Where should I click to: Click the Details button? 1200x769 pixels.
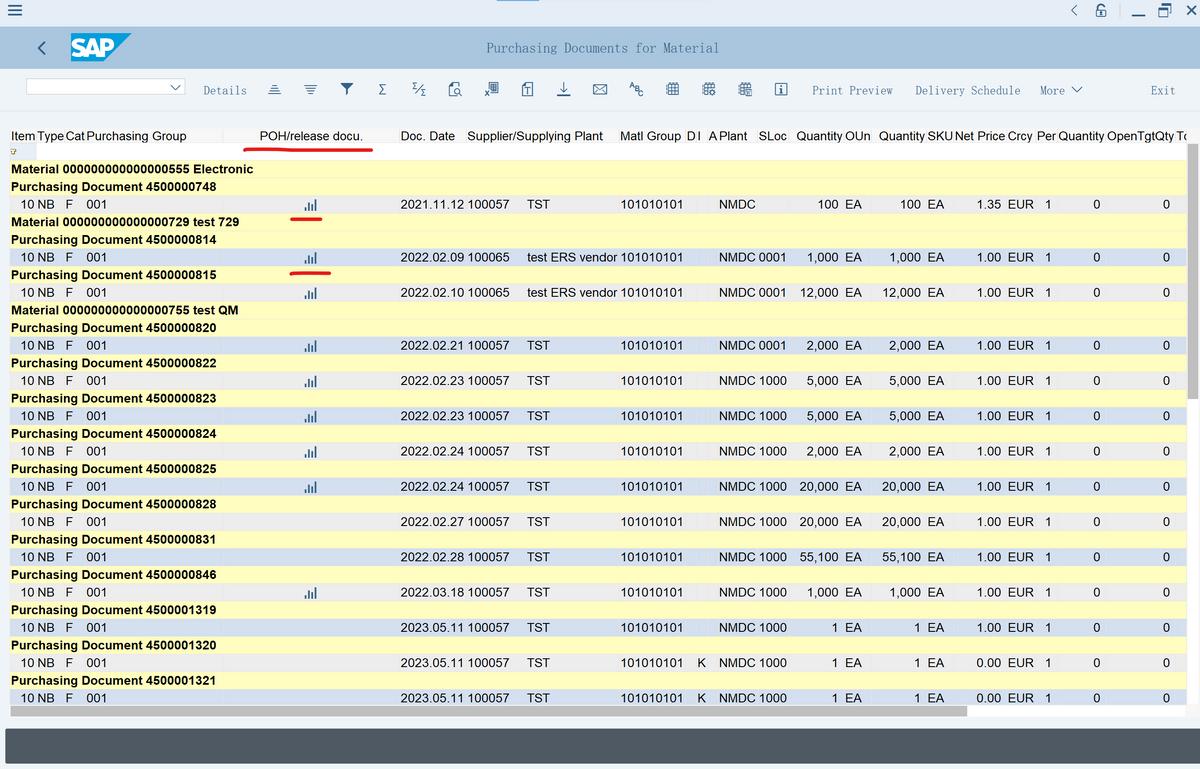(x=224, y=89)
